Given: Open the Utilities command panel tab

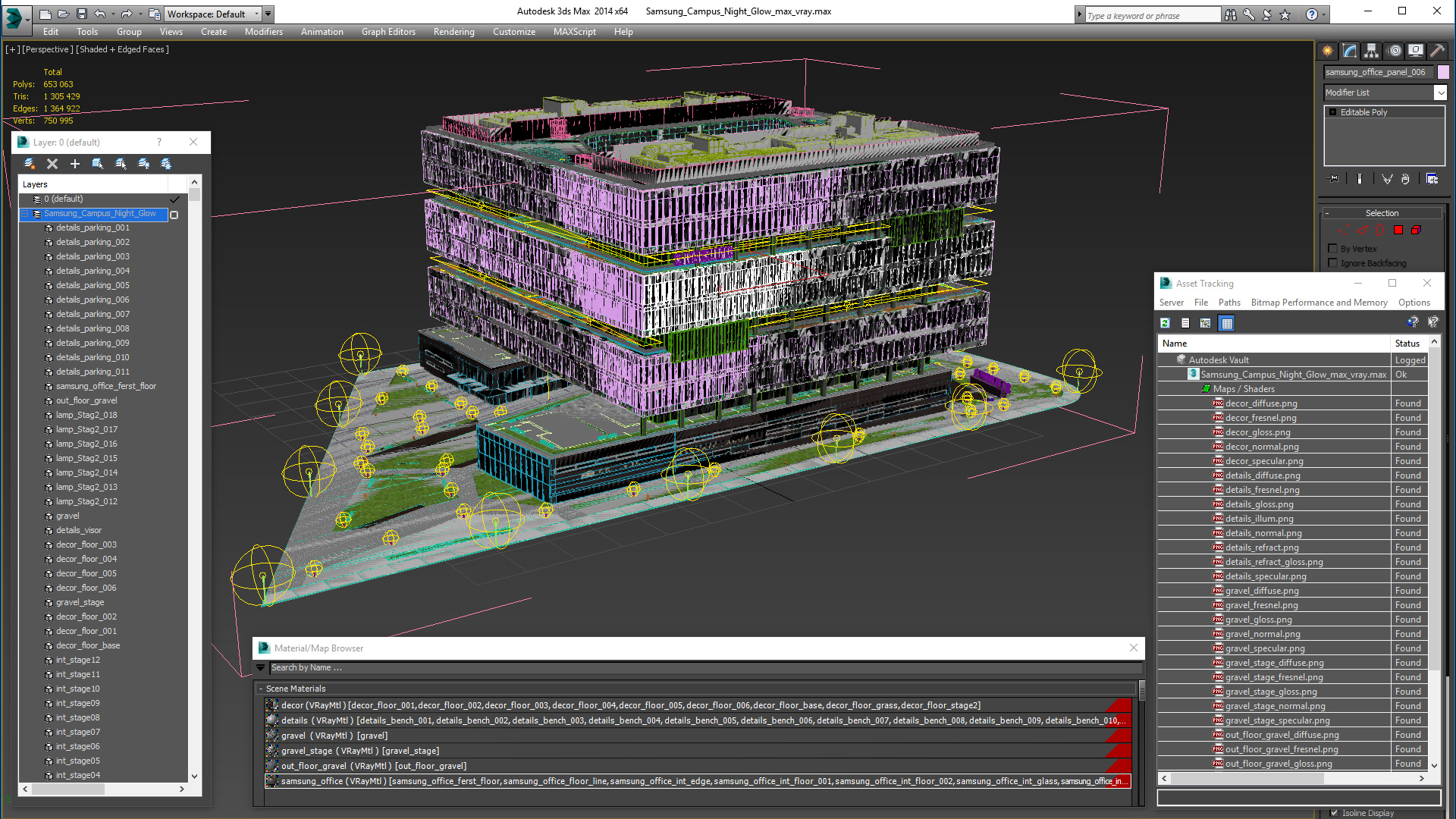Looking at the screenshot, I should pyautogui.click(x=1437, y=51).
